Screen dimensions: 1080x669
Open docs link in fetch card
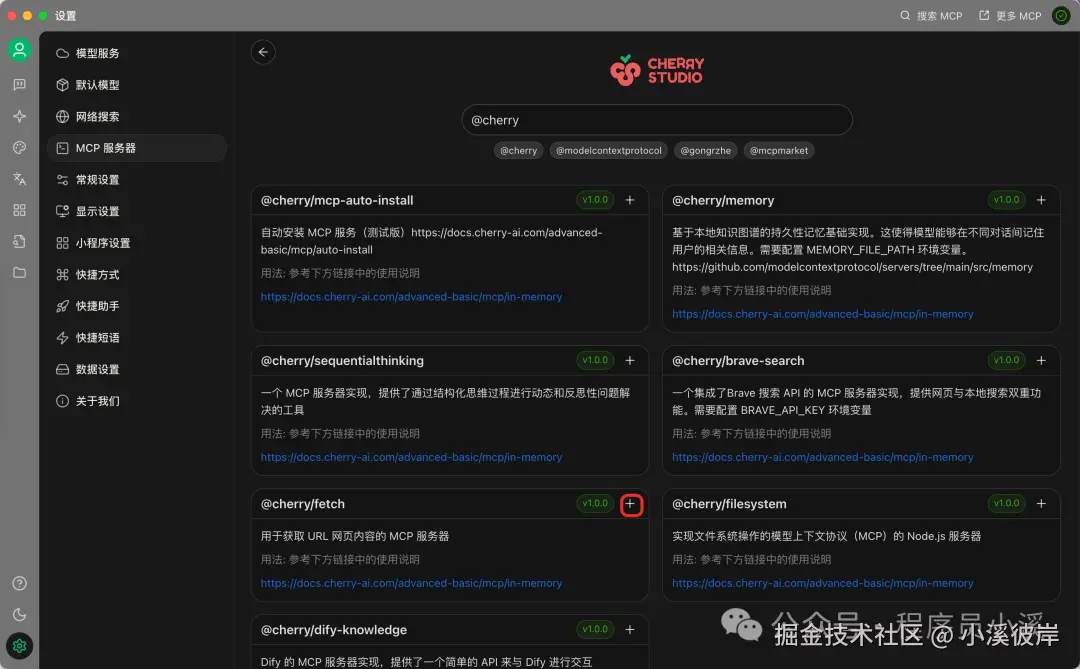[x=411, y=584]
